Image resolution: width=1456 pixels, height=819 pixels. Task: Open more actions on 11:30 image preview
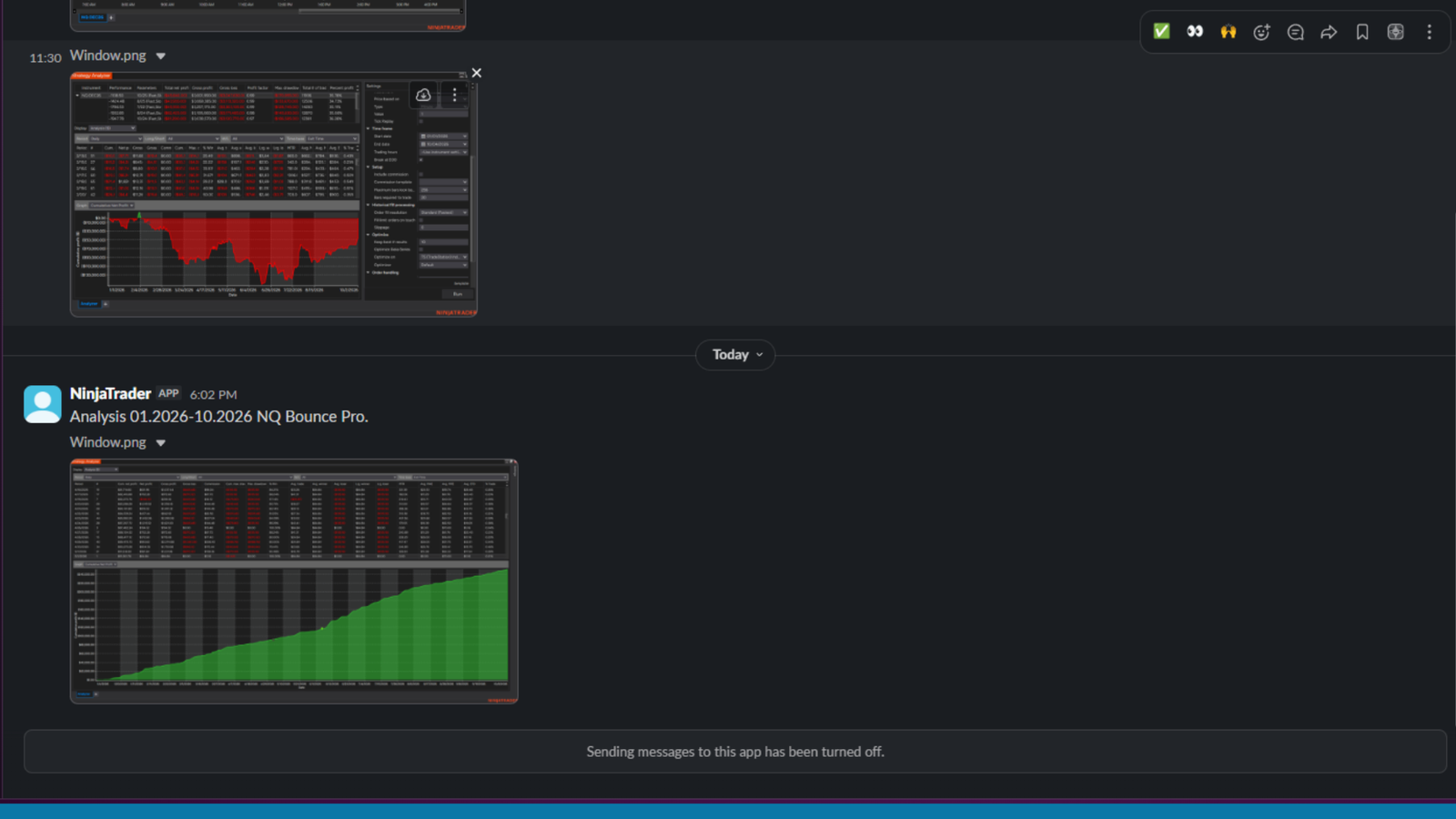[455, 95]
